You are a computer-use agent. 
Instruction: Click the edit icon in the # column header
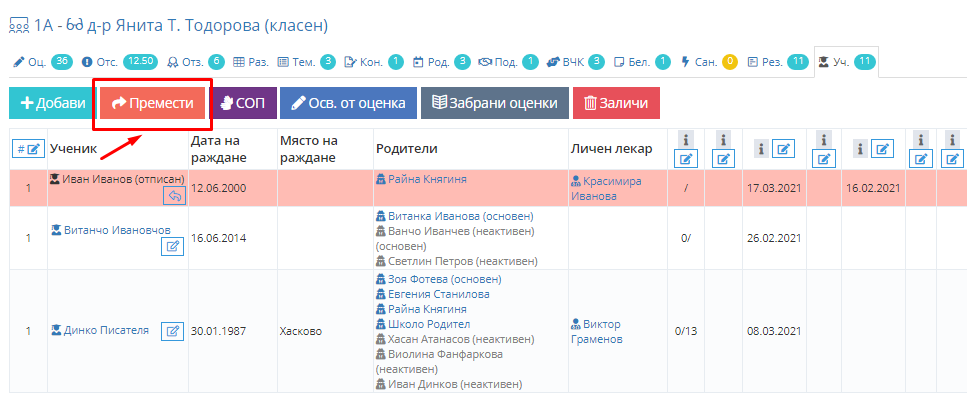pyautogui.click(x=28, y=149)
